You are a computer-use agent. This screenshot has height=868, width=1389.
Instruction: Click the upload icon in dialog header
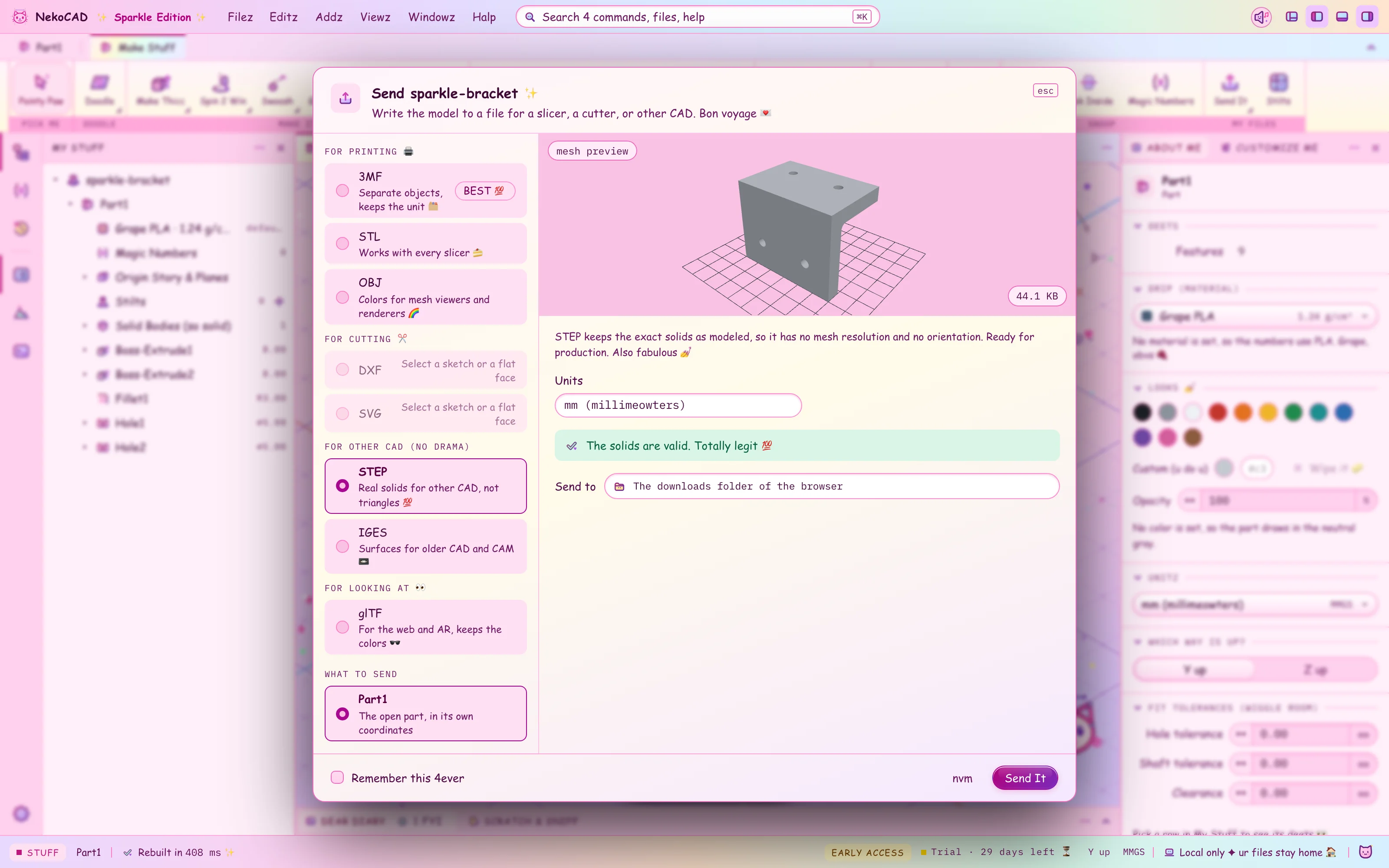click(x=346, y=98)
